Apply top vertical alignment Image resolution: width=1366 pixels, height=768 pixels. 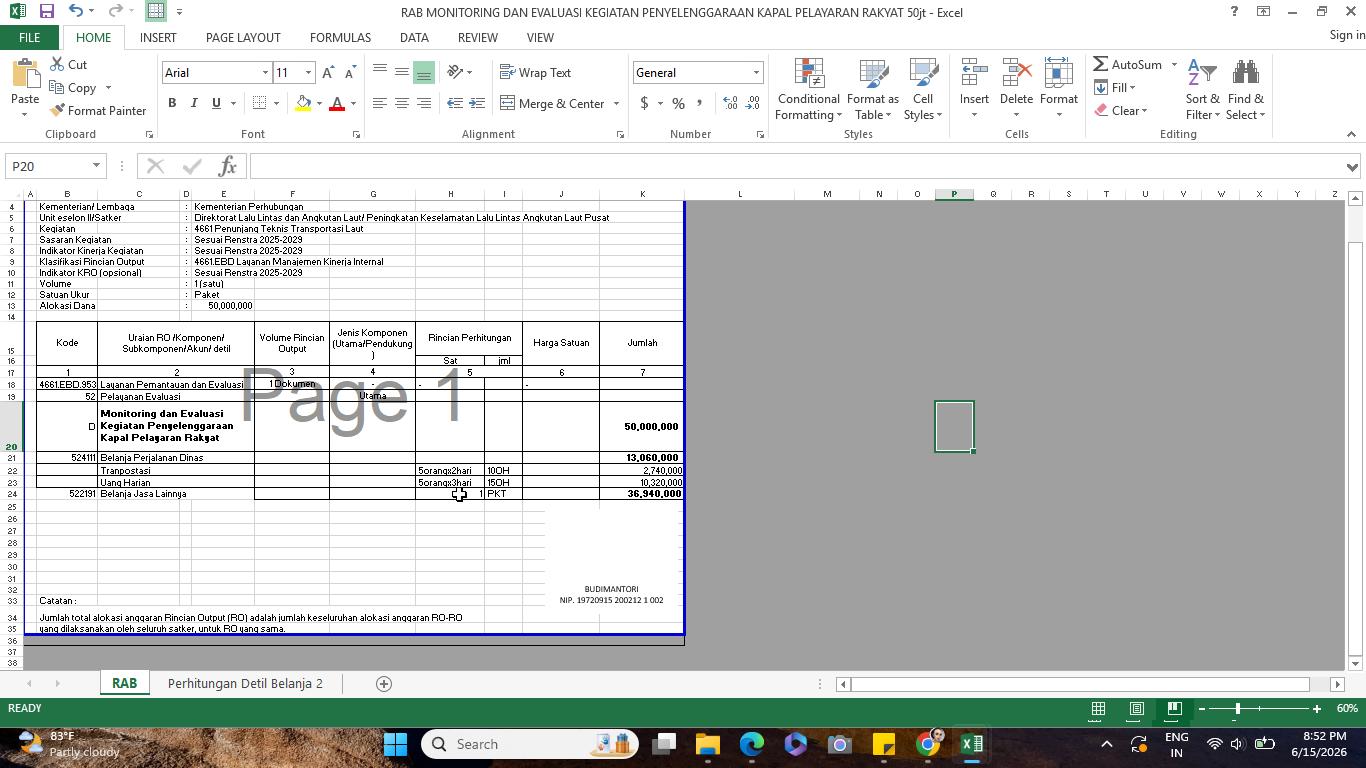(379, 72)
